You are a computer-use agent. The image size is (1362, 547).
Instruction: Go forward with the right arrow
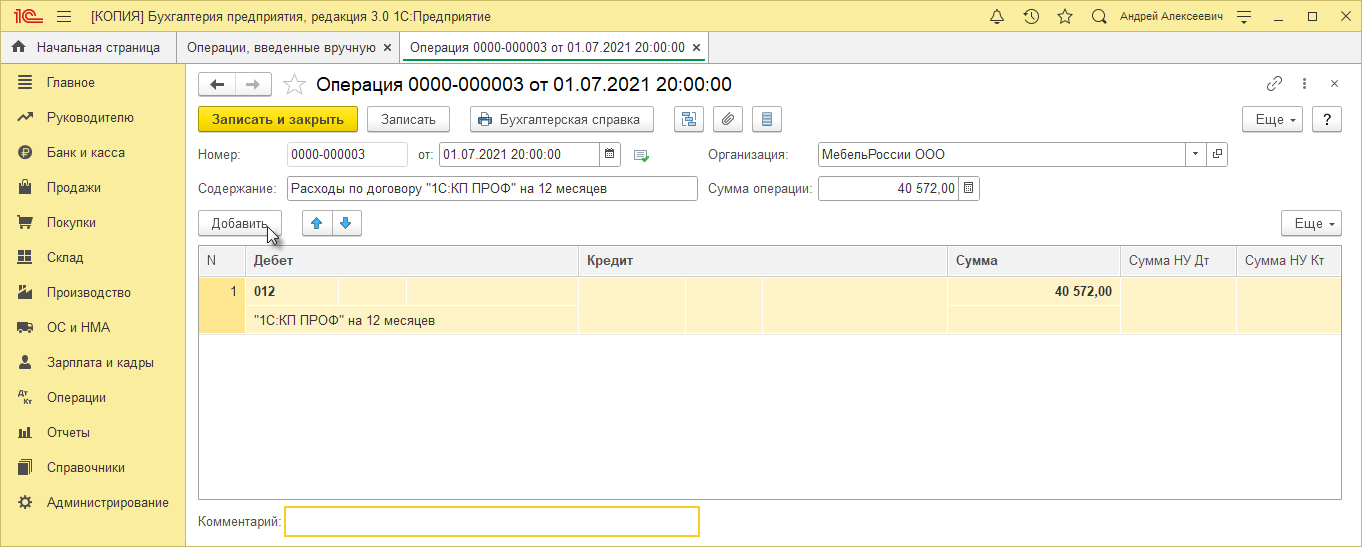point(253,85)
